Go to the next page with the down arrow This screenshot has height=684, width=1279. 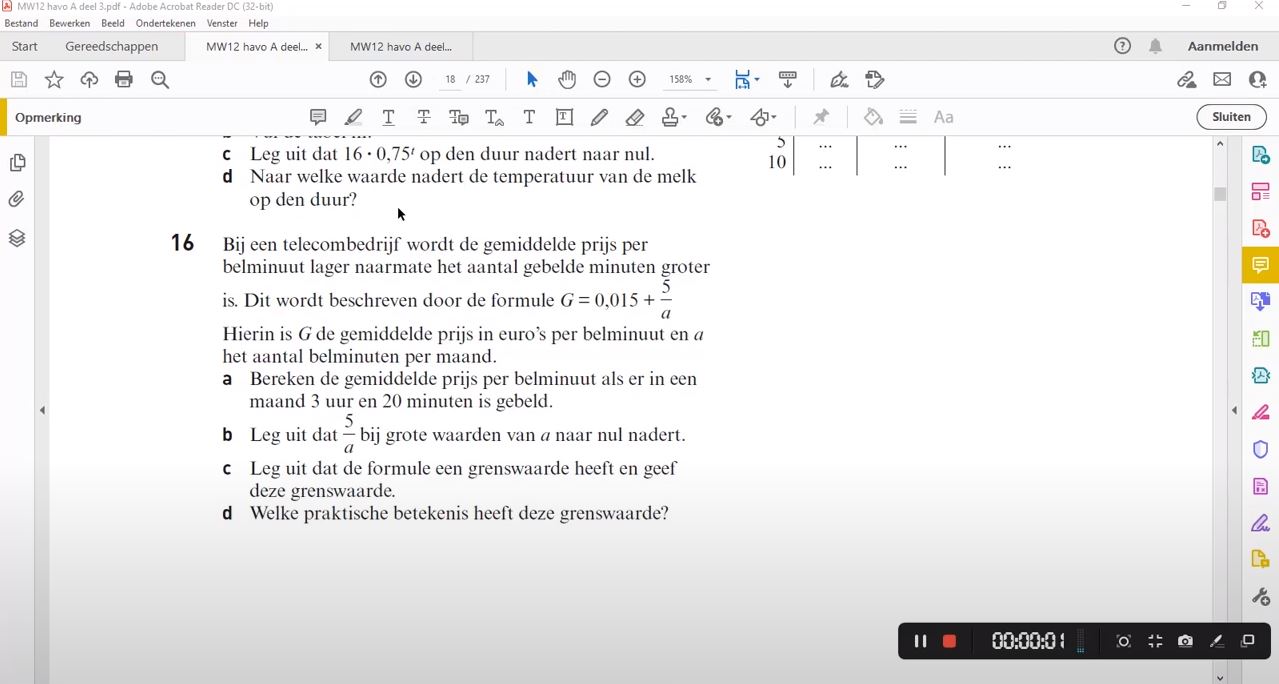[x=413, y=80]
